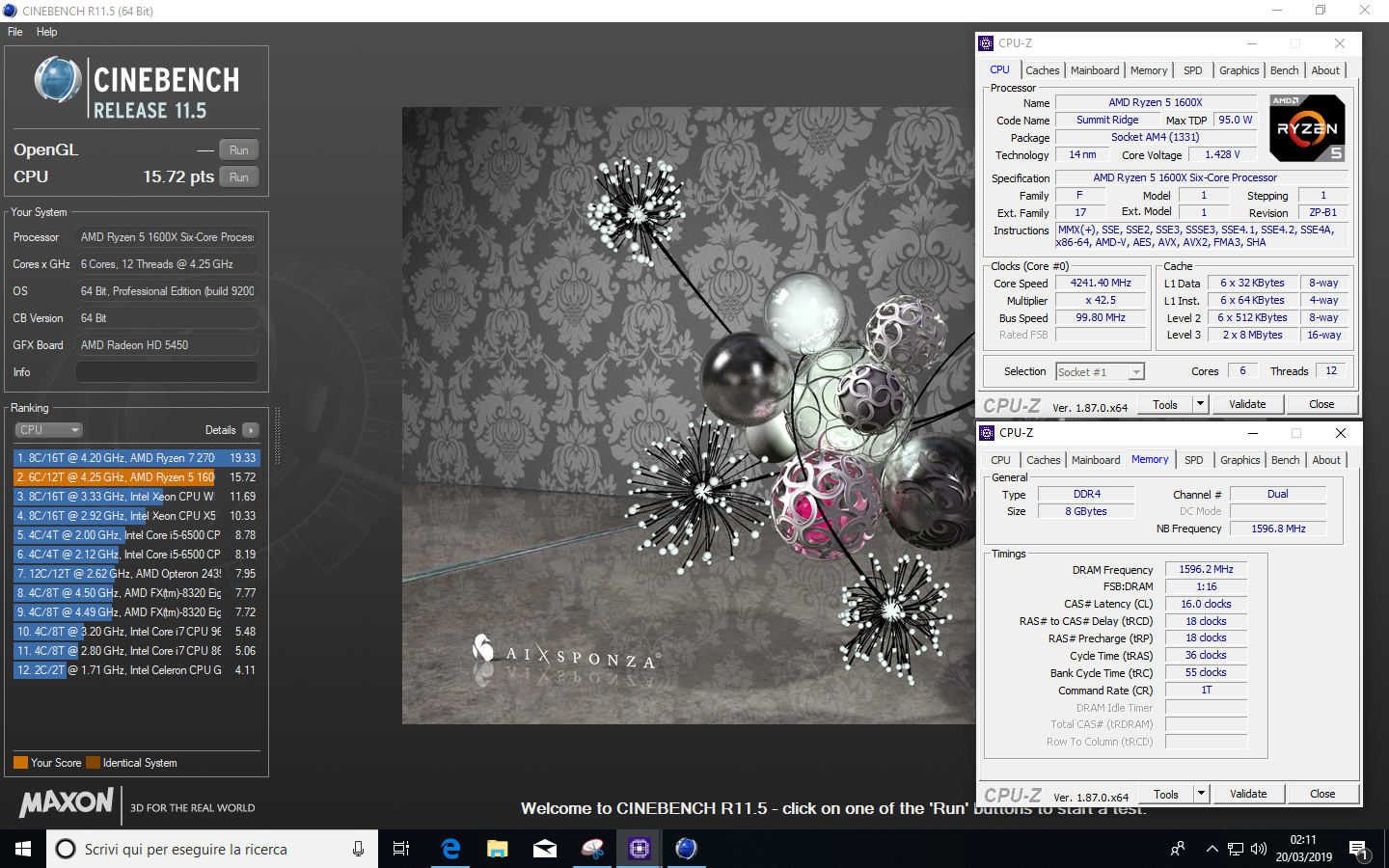Switch to CPU-Z on the taskbar

pos(639,849)
